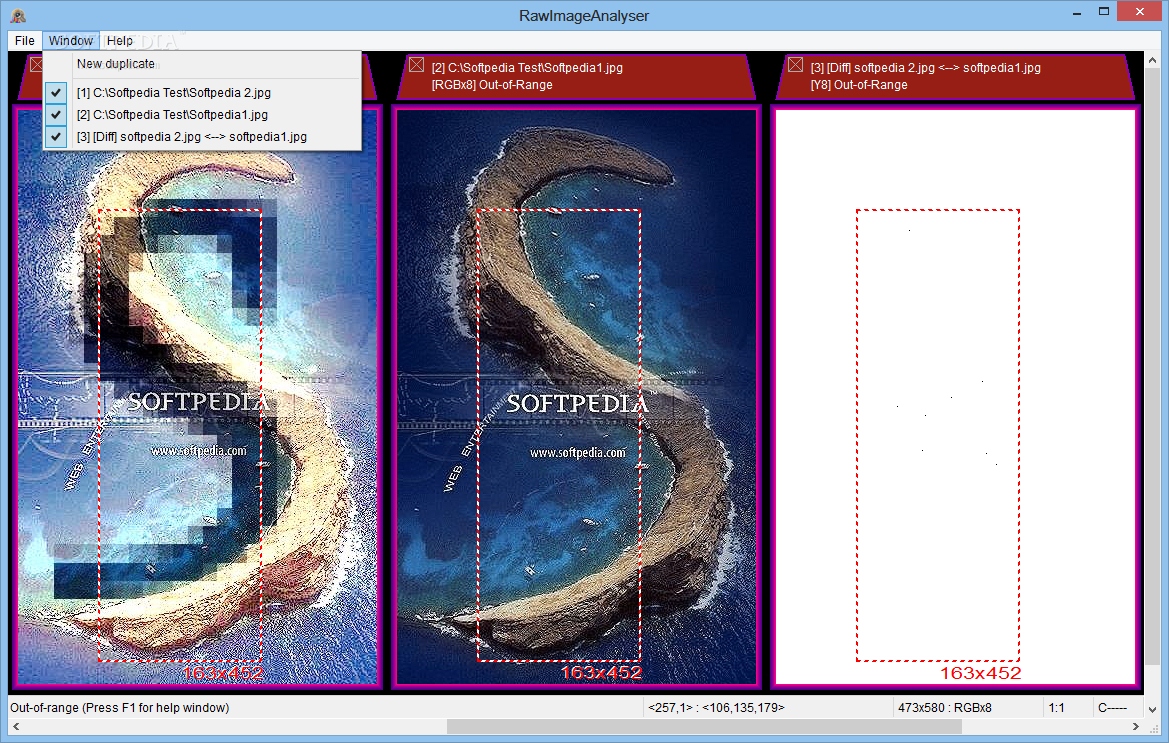Click the right arrow of horizontal scrollbar

click(x=1135, y=726)
